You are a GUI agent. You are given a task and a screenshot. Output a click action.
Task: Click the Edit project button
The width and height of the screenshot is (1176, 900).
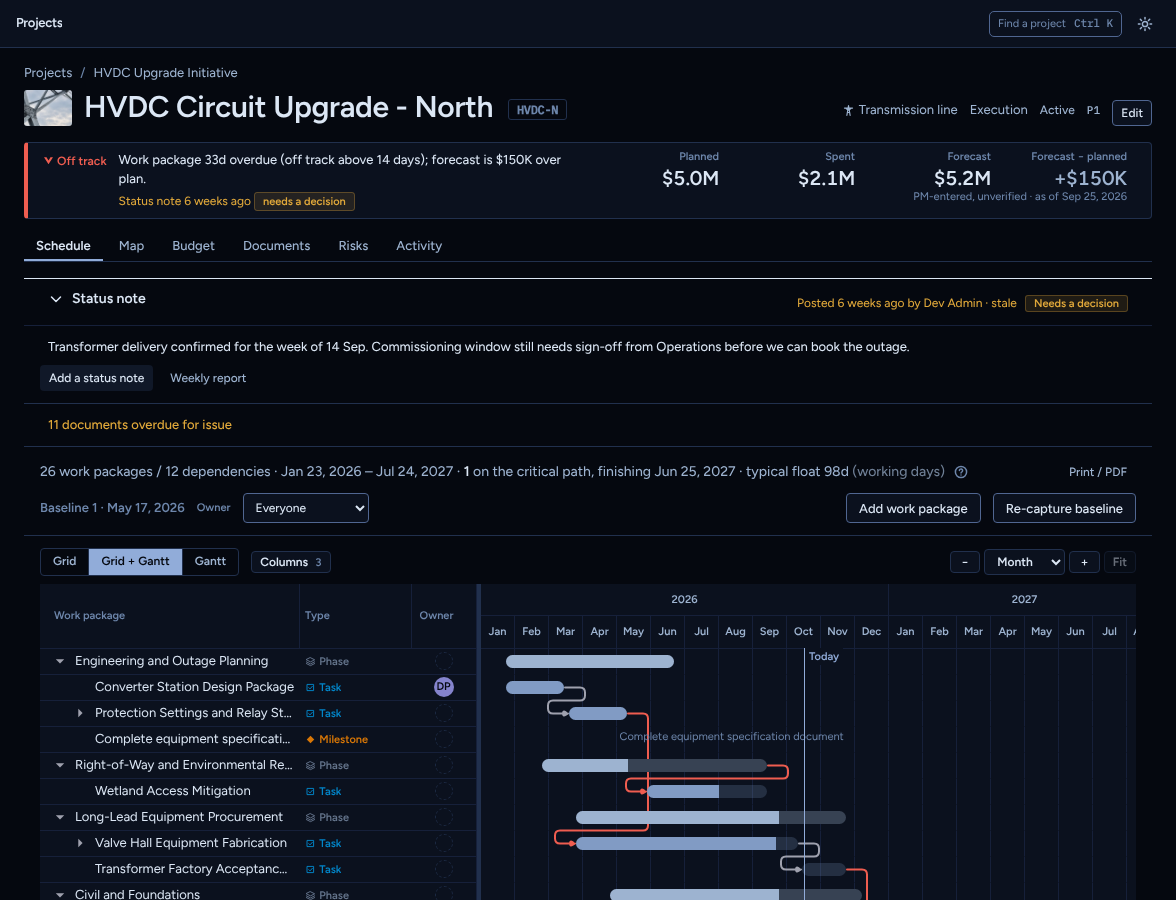1132,112
